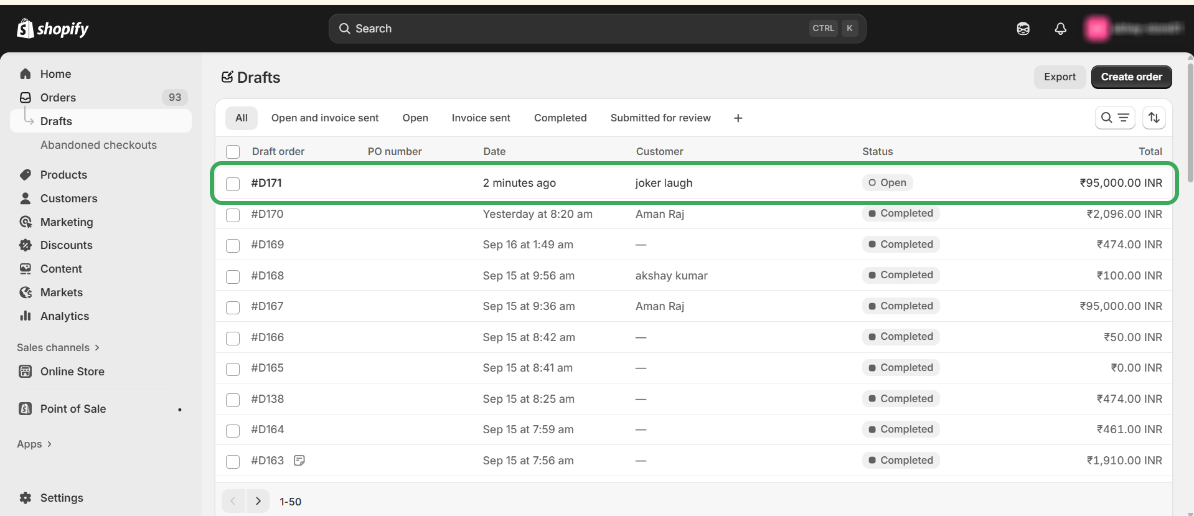Expand the Apps section chevron
Screen dimensions: 1194x516
point(49,444)
